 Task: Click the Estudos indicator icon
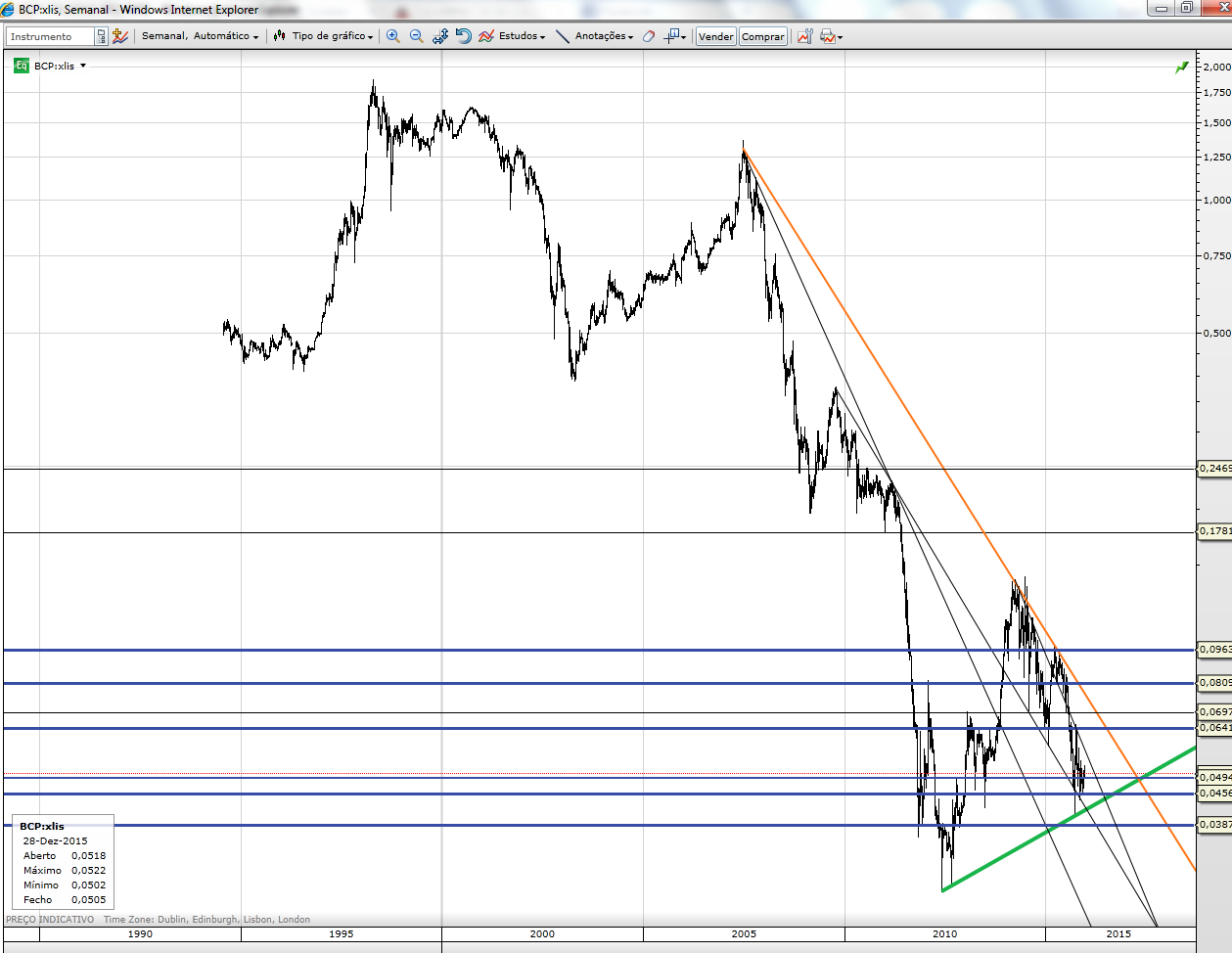tap(486, 36)
